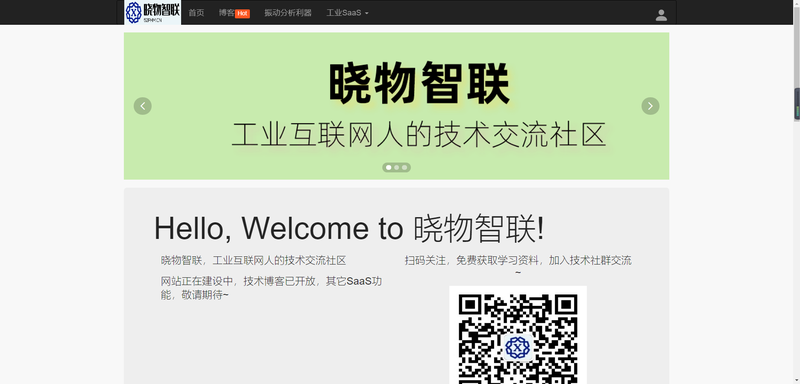Click text 扫码关注，免费获取学习资料
The image size is (800, 384).
click(x=472, y=261)
